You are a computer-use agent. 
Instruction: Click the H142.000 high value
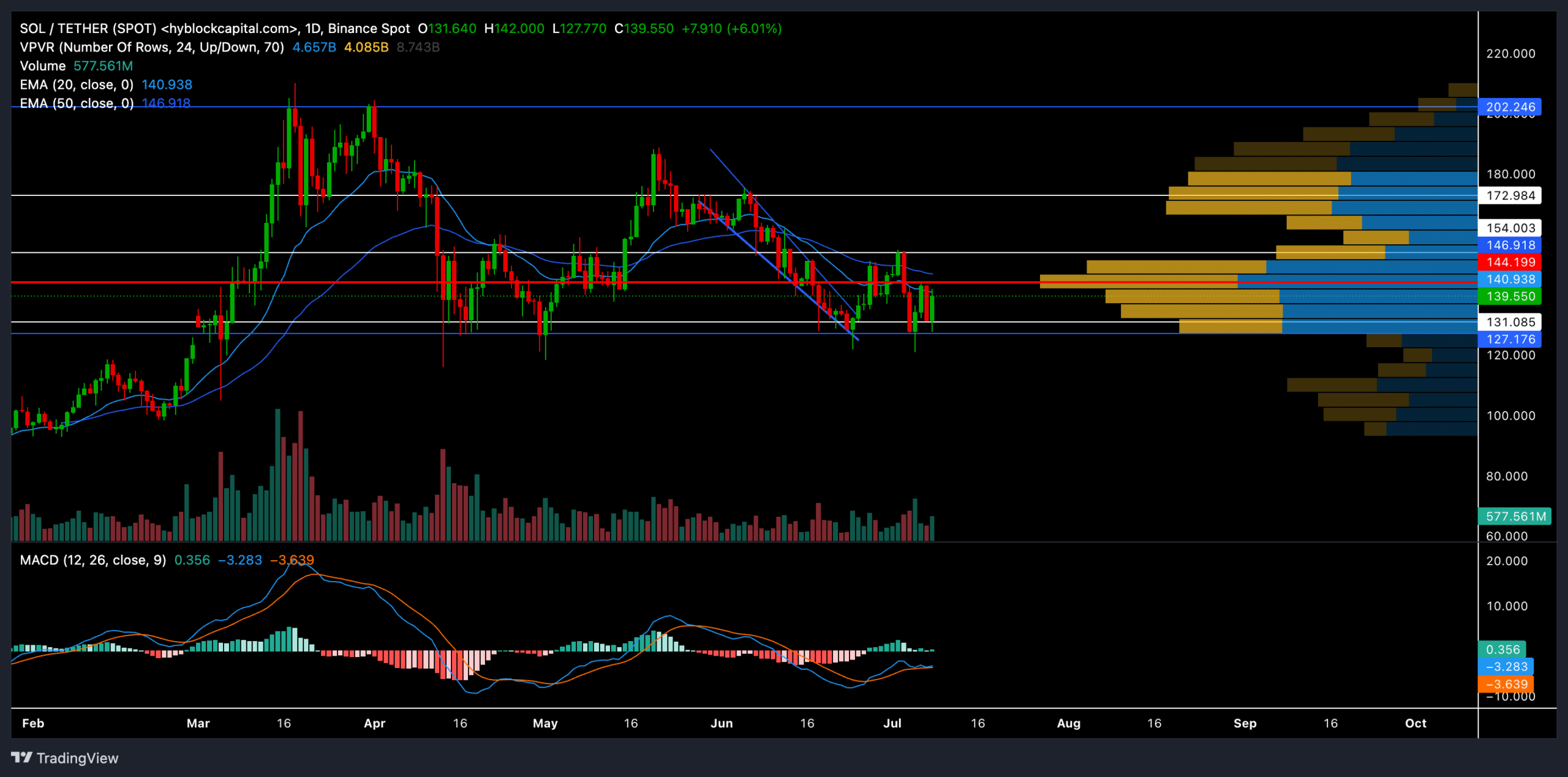[514, 29]
